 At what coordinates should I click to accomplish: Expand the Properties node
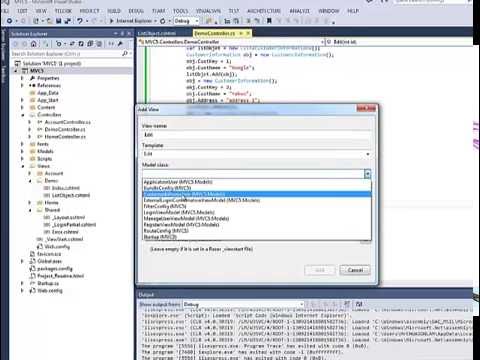[22, 78]
